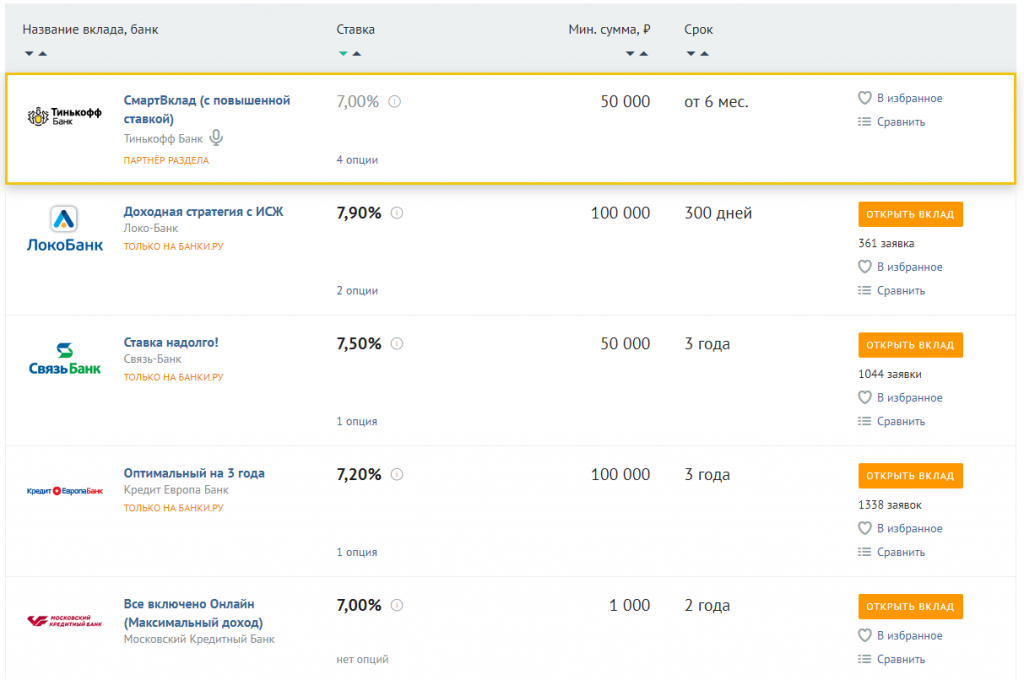Click Тинькофф Банк logo
The height and width of the screenshot is (680, 1024).
pyautogui.click(x=64, y=116)
